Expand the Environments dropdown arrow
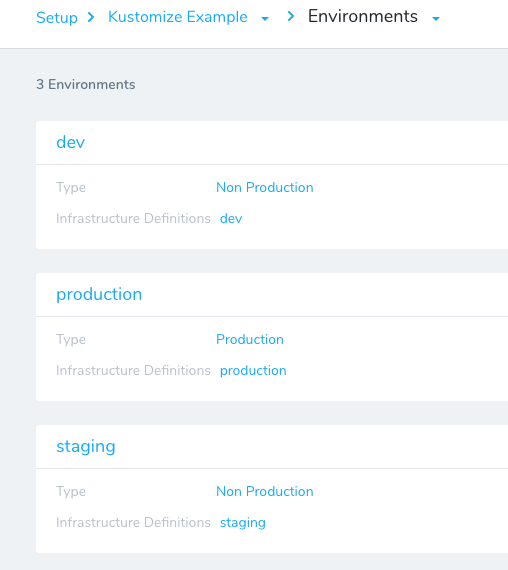This screenshot has height=570, width=508. (436, 19)
